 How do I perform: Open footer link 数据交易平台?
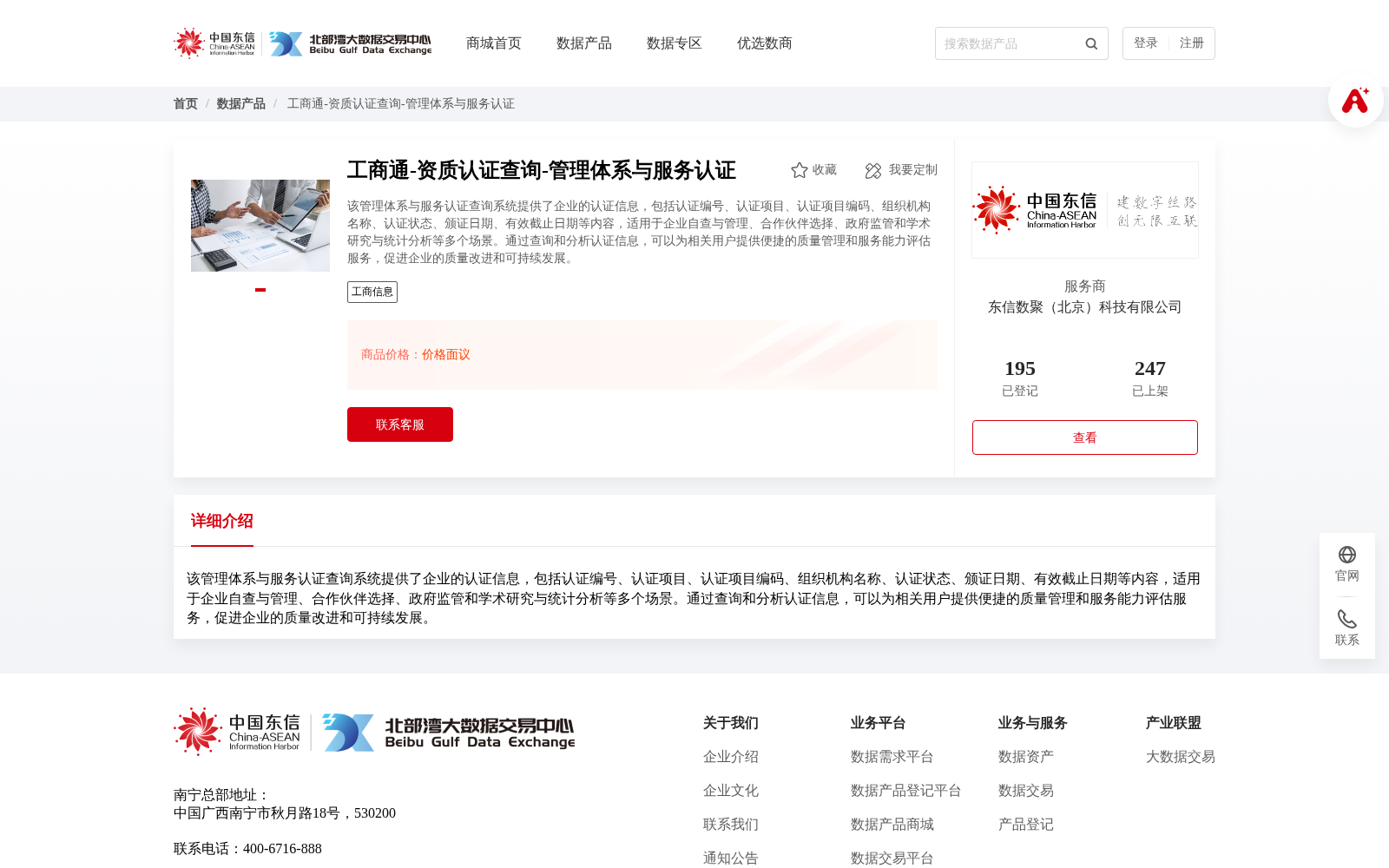point(892,858)
